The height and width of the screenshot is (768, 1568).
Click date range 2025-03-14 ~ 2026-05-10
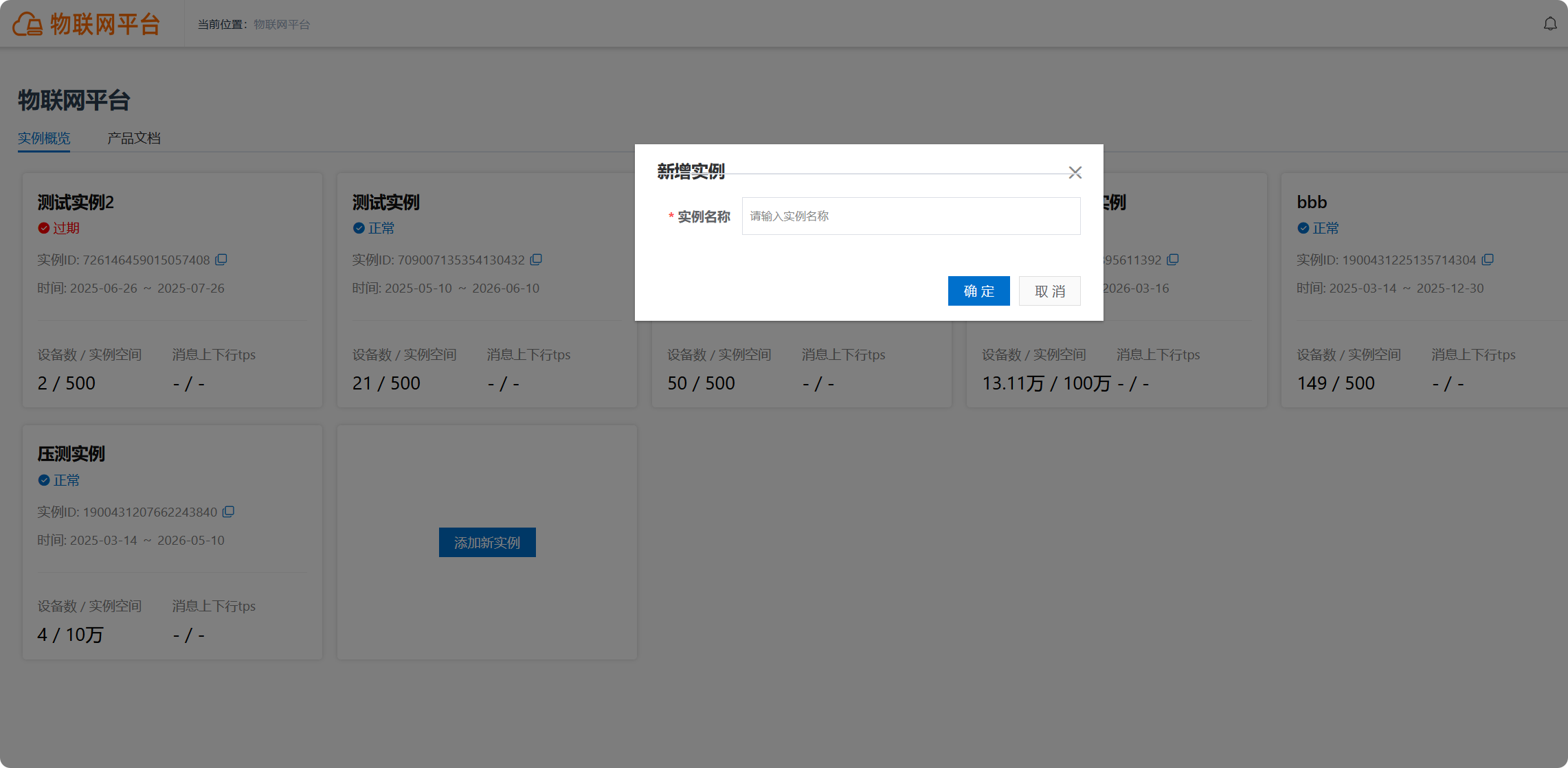(147, 541)
